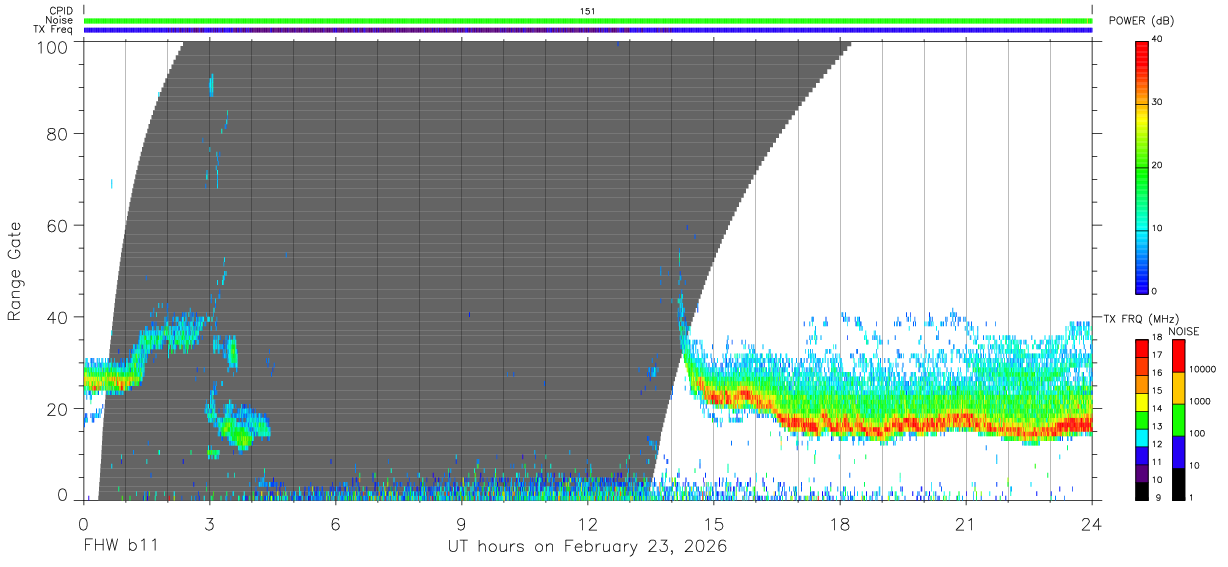Click the 24 tick on UT hours axis
The image size is (1228, 567).
tap(1091, 523)
